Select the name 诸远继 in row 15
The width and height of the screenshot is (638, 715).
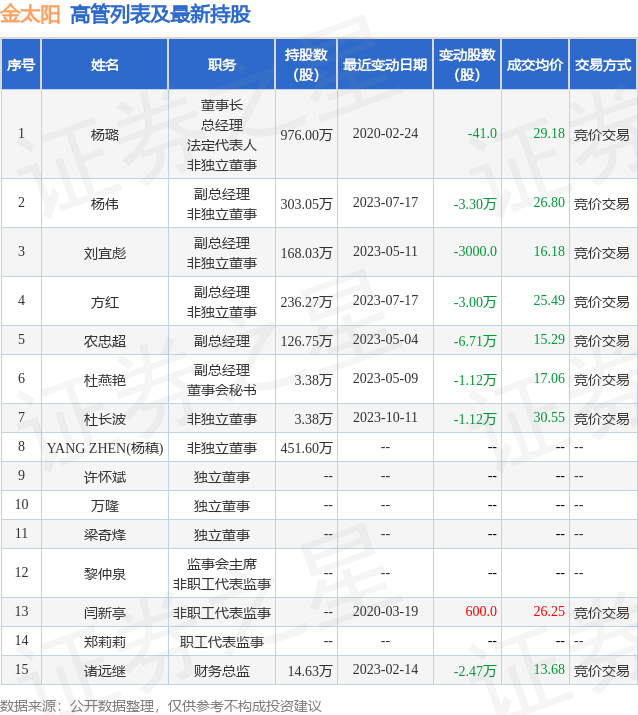104,671
